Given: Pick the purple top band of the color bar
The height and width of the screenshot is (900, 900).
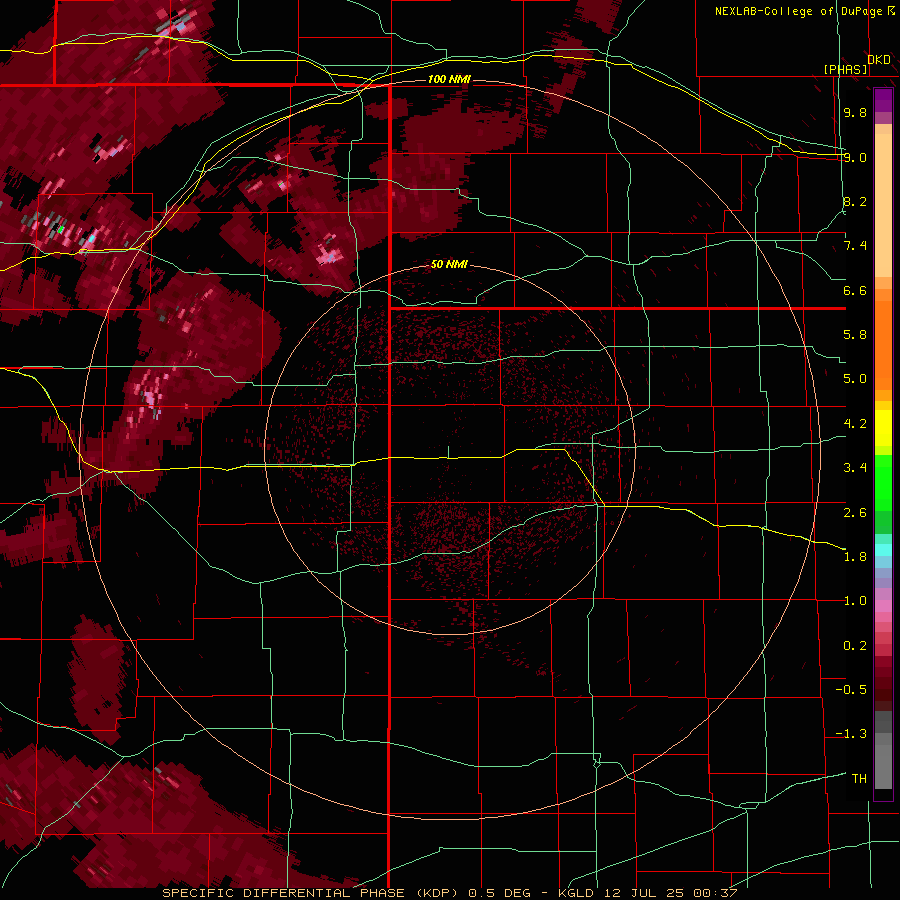Looking at the screenshot, I should click(x=883, y=100).
